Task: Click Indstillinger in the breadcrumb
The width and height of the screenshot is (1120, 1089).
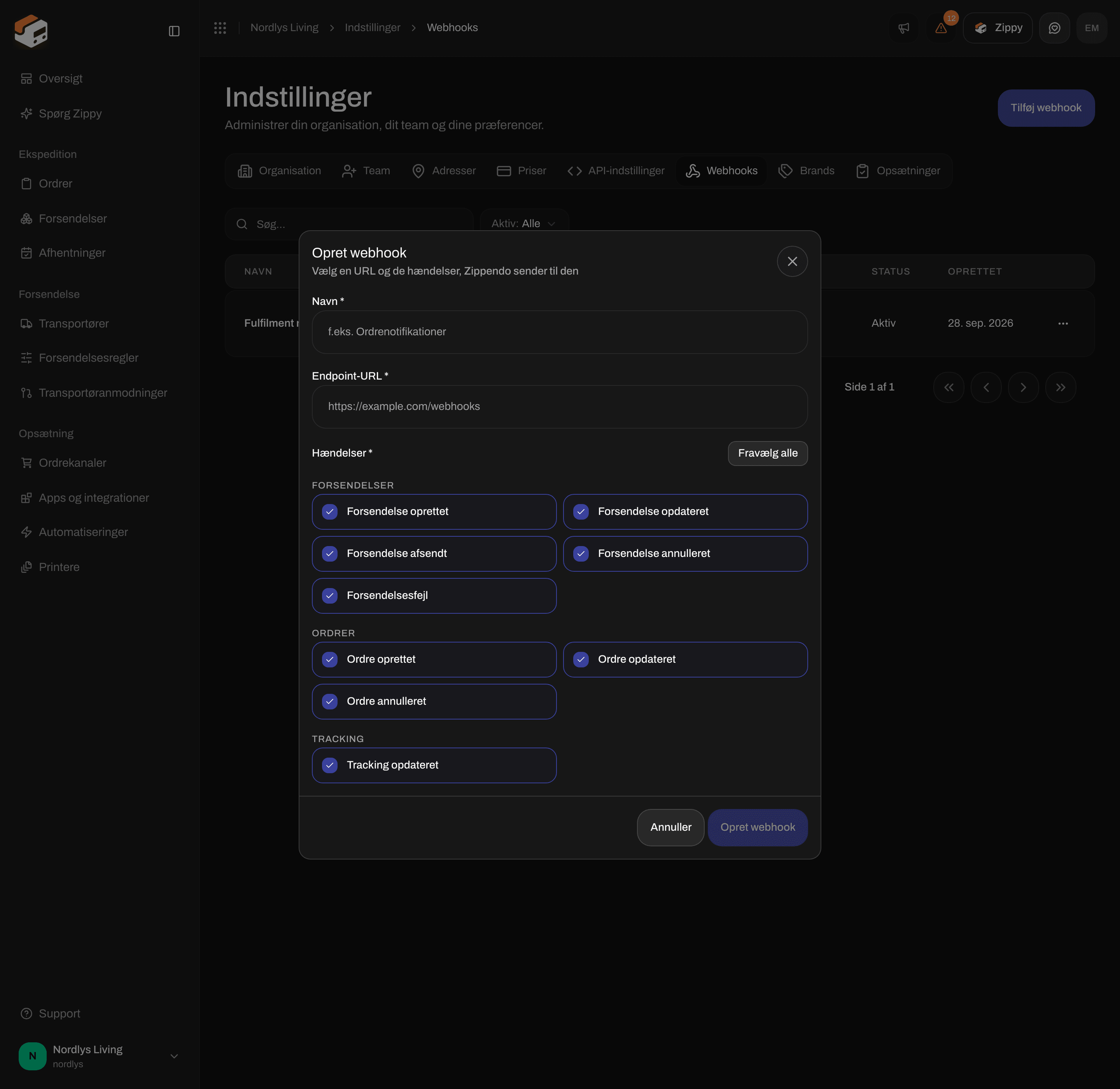Action: click(x=373, y=28)
